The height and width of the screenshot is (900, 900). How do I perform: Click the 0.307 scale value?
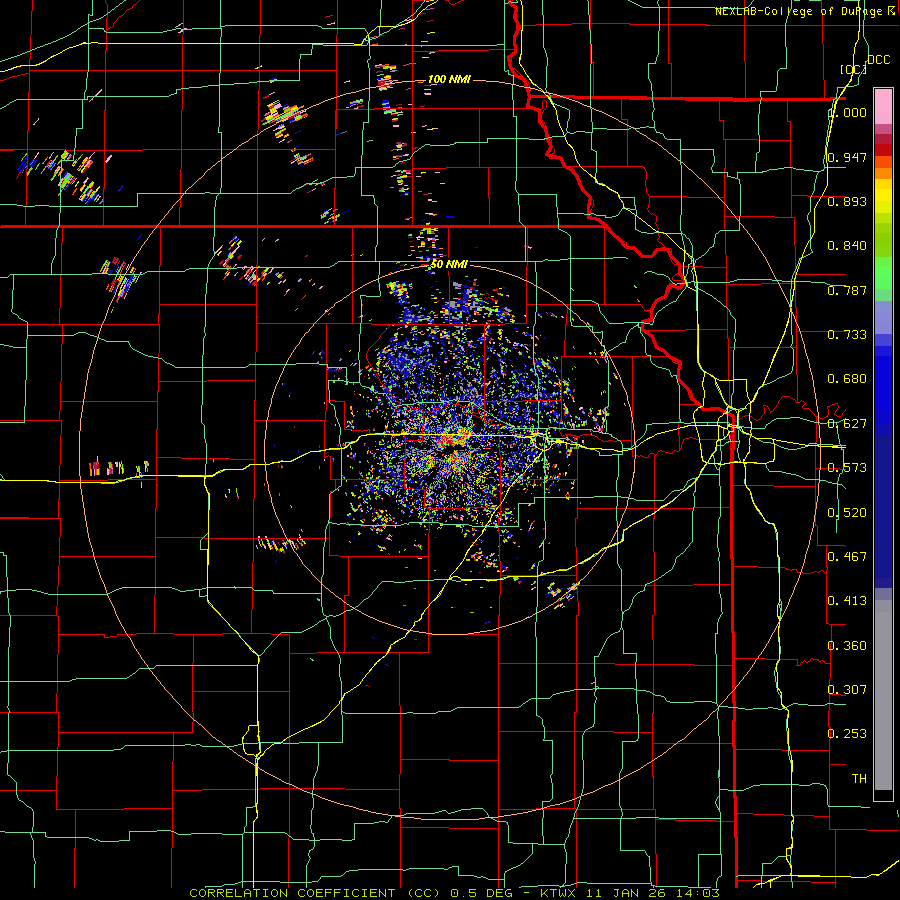click(847, 690)
